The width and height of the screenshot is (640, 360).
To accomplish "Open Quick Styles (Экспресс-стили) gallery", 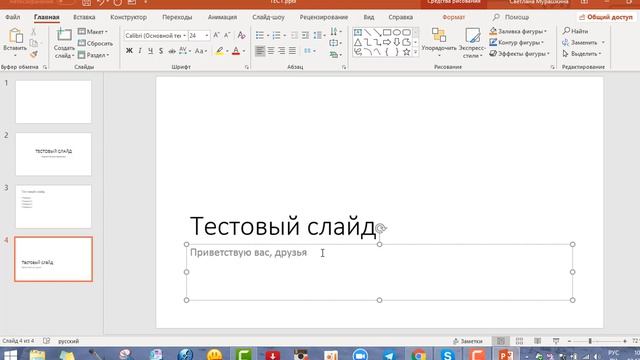I will coord(472,43).
